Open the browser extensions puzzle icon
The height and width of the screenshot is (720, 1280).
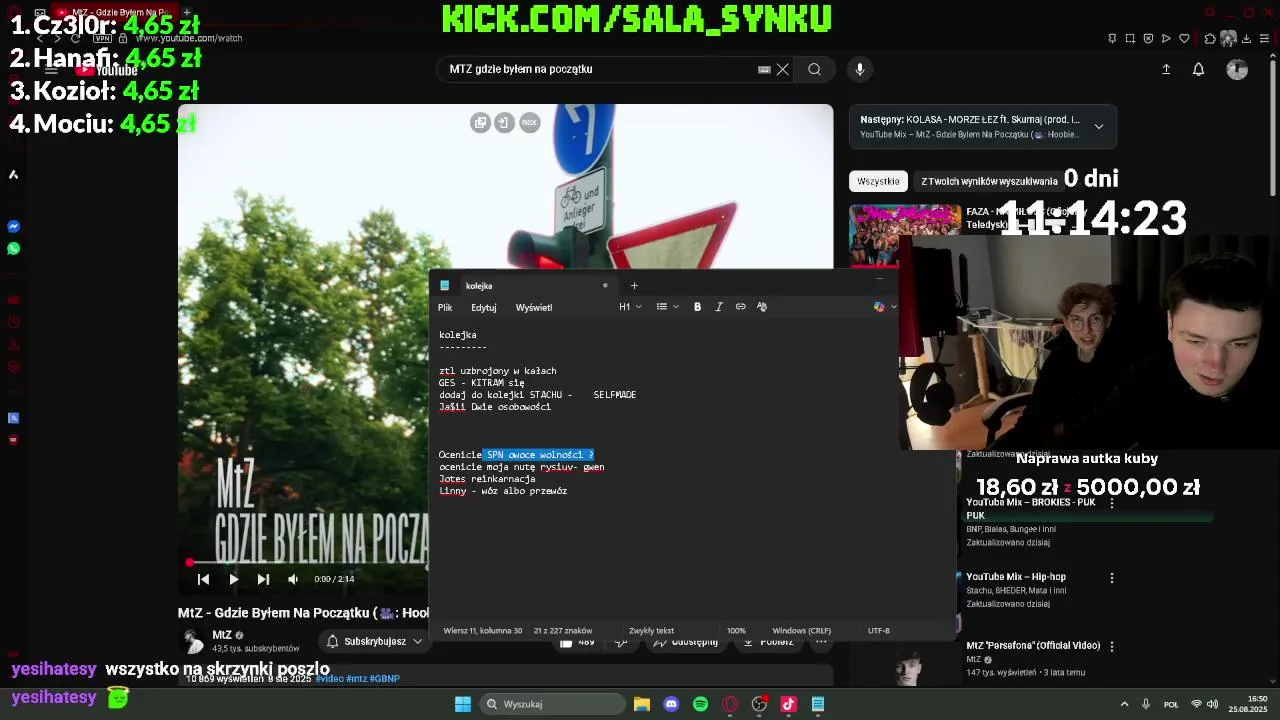coord(1210,39)
